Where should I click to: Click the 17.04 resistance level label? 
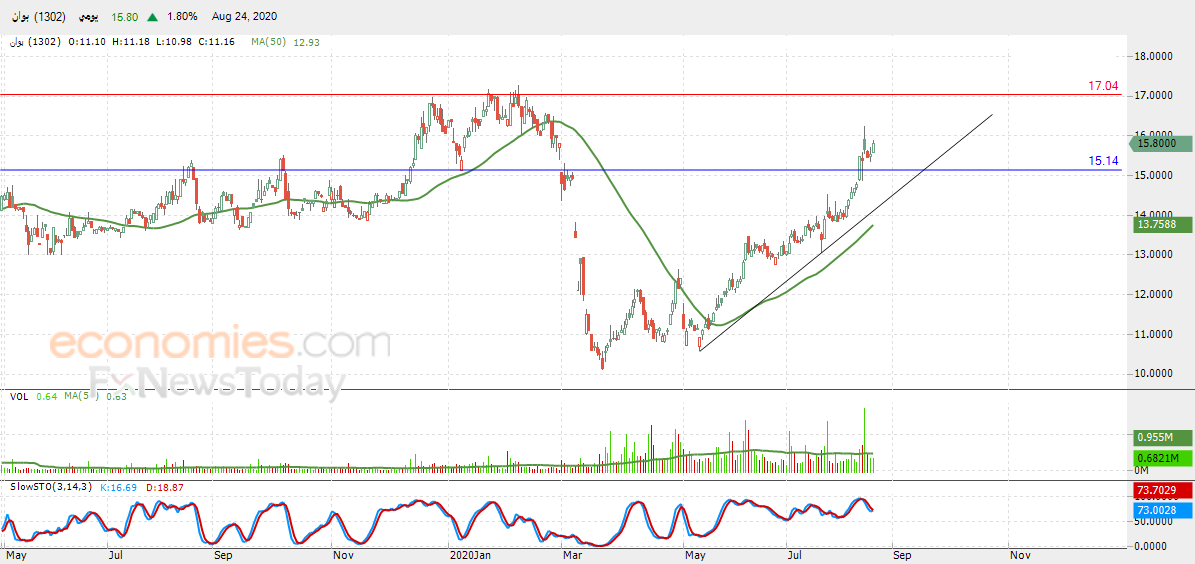[1103, 86]
